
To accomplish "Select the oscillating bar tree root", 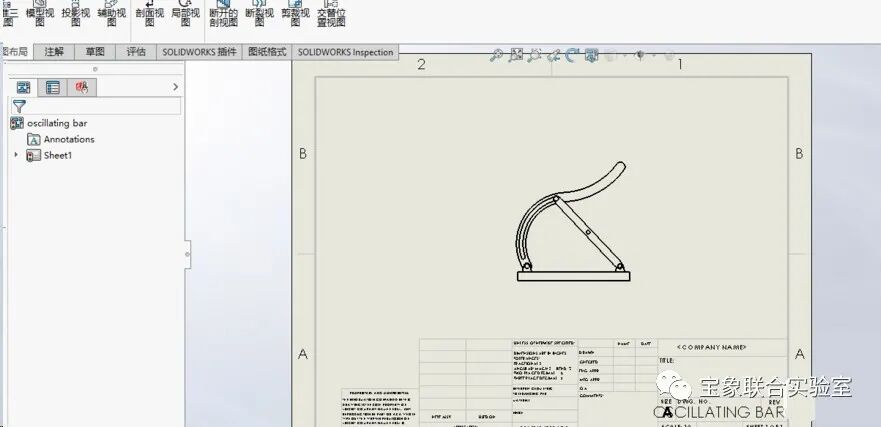I will pyautogui.click(x=57, y=123).
